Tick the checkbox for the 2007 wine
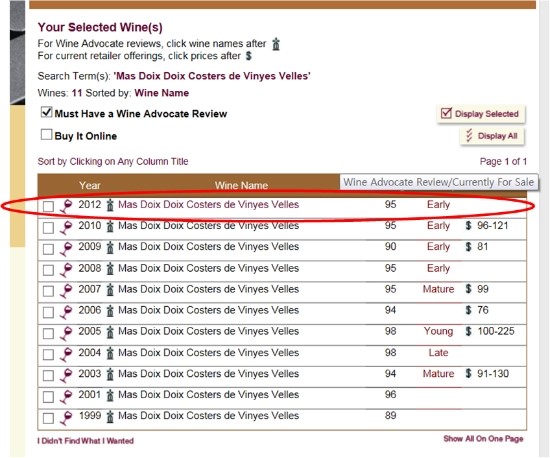This screenshot has height=458, width=550. click(48, 291)
